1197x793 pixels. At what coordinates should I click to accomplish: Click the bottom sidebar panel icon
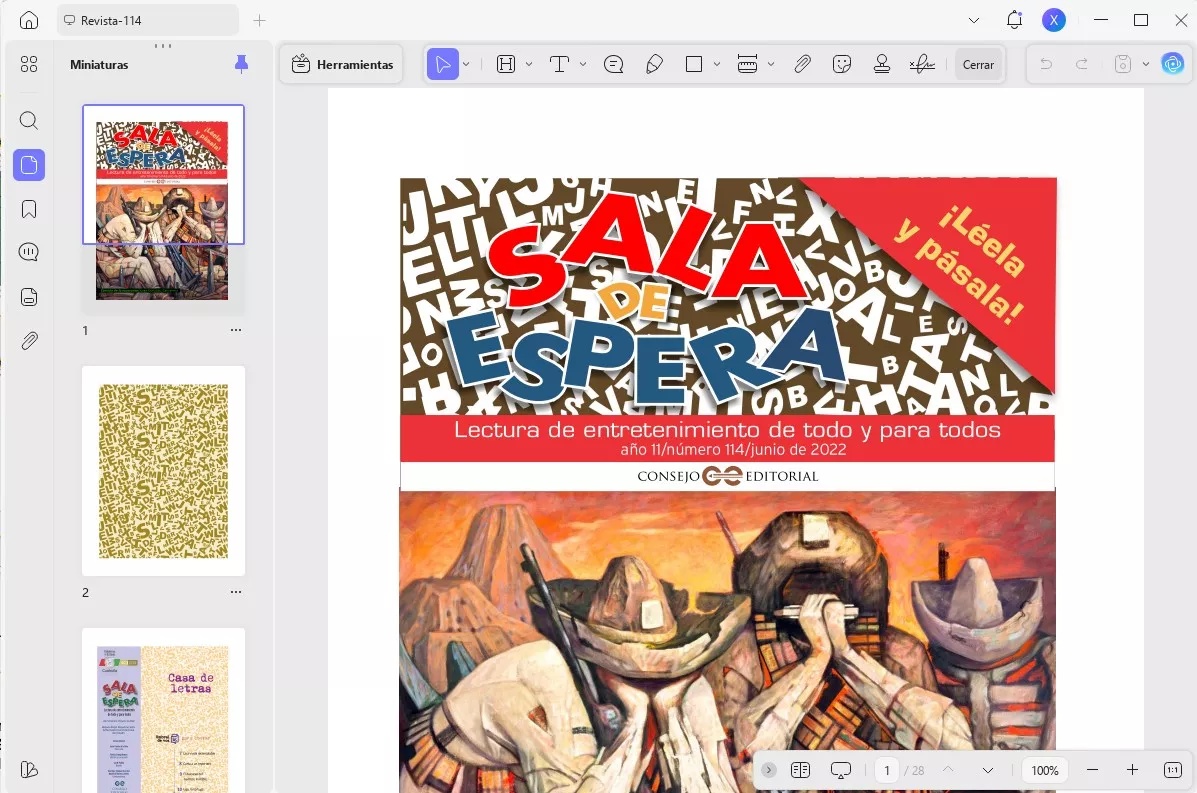tap(29, 769)
